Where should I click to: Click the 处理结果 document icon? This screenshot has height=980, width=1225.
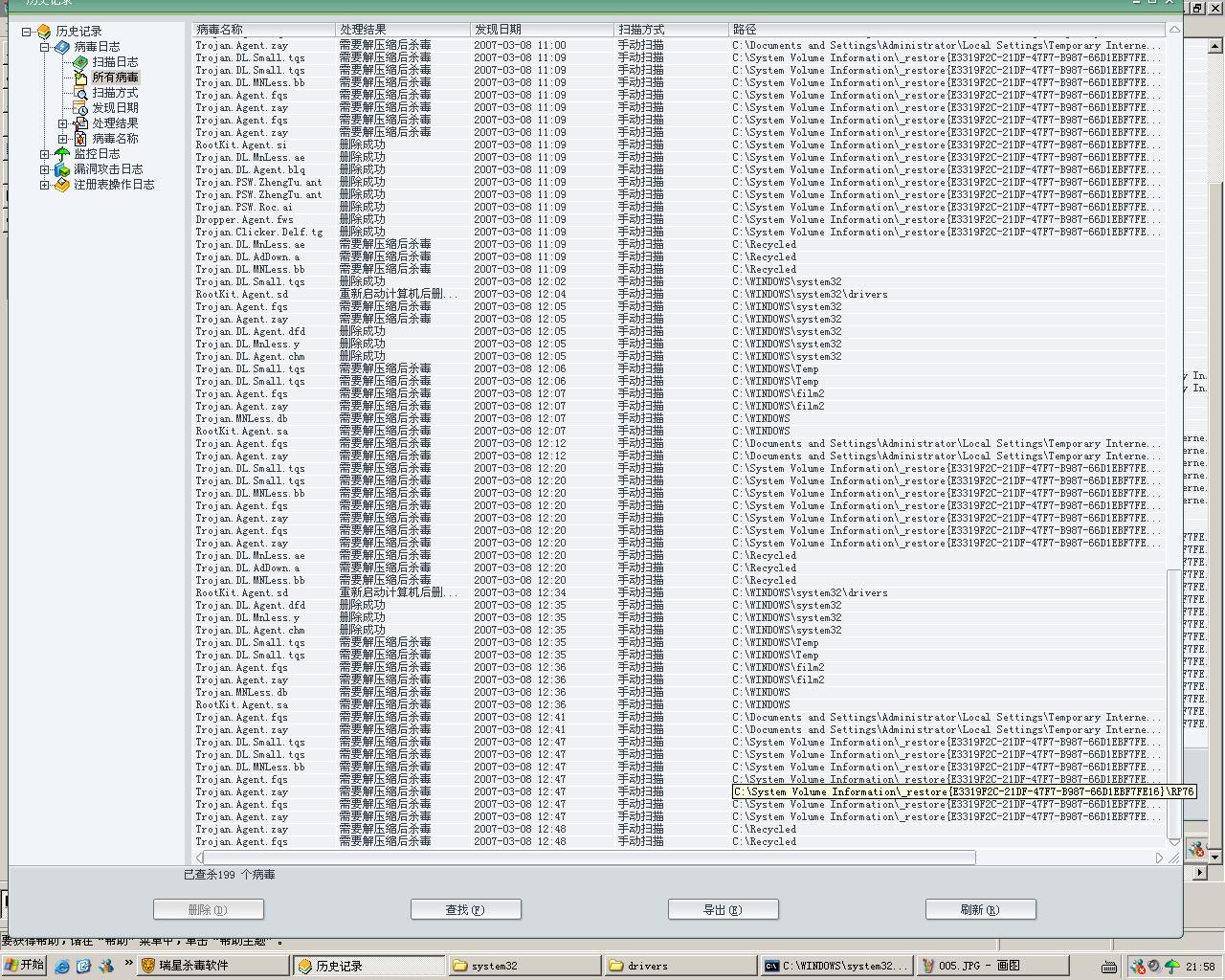point(80,123)
